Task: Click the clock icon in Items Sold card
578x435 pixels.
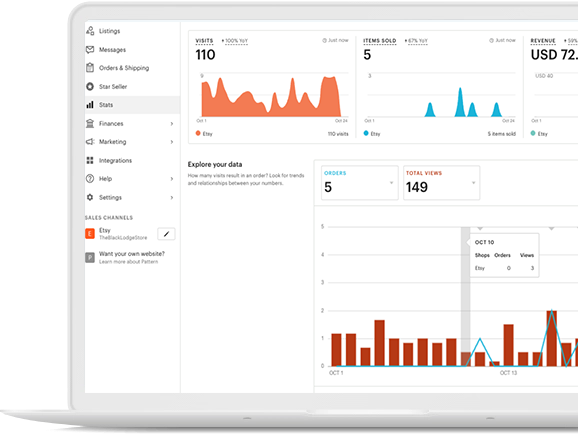Action: click(491, 40)
